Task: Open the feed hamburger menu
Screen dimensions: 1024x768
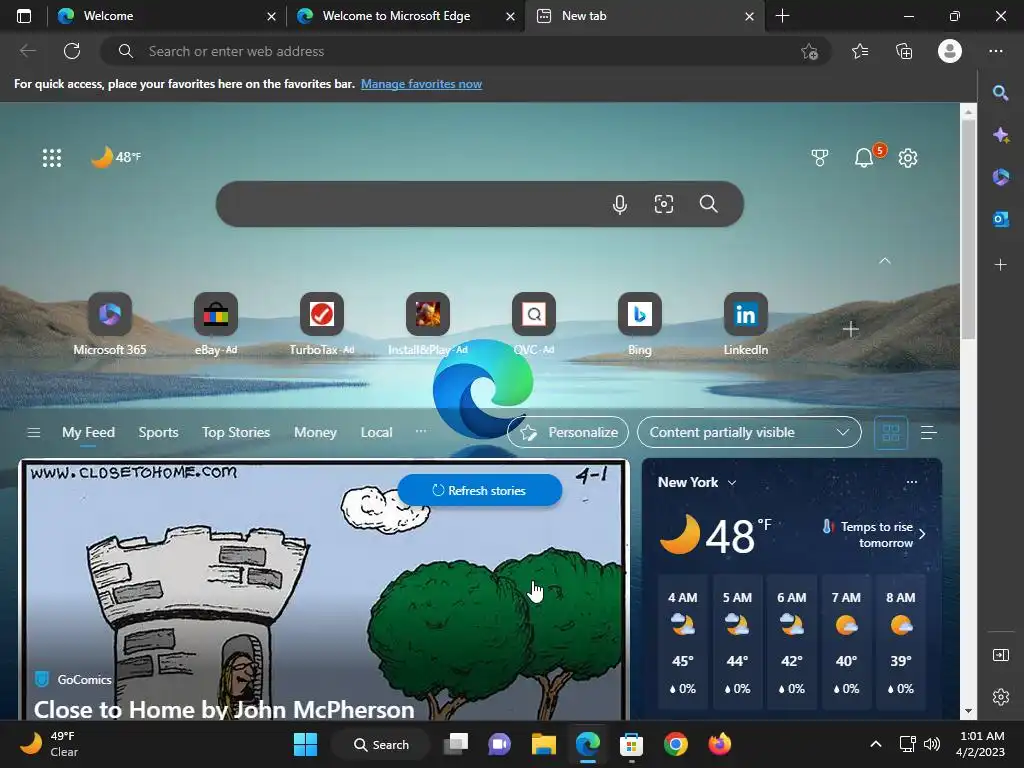Action: (x=34, y=432)
